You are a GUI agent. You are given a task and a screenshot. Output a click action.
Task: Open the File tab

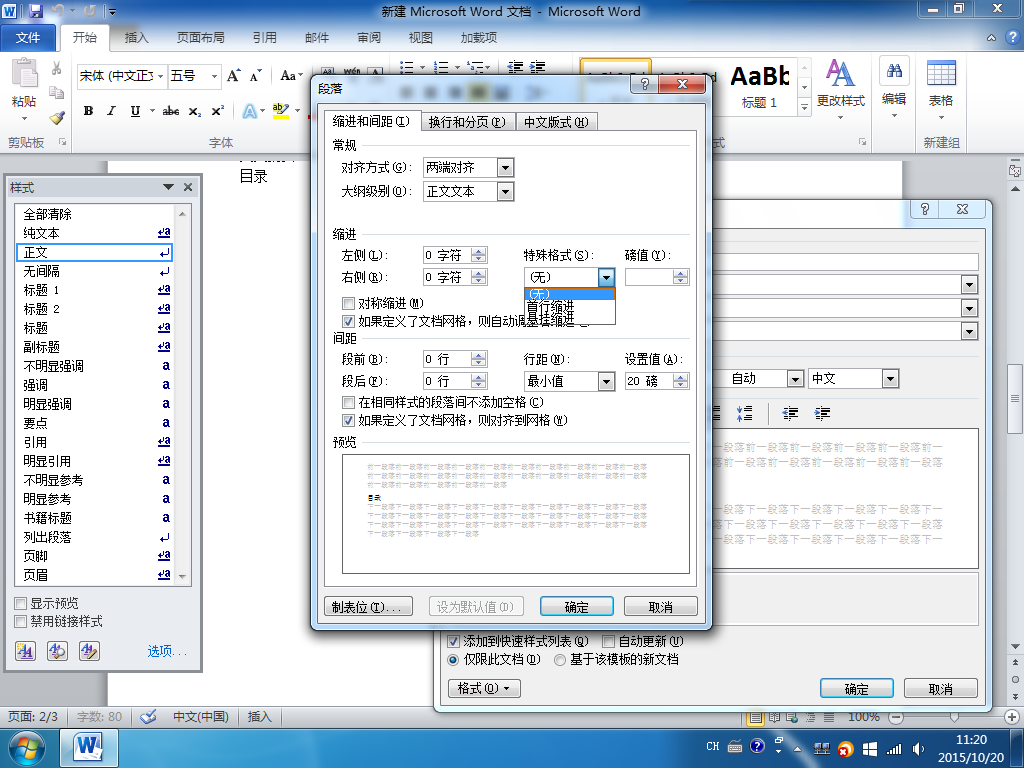(28, 38)
